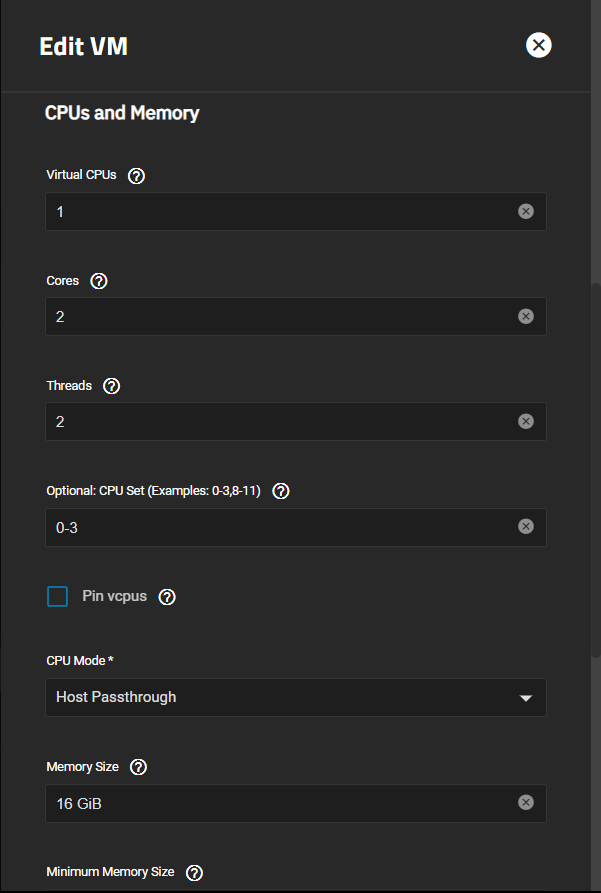
Task: Enable the Pin vcpus checkbox
Action: (x=58, y=596)
